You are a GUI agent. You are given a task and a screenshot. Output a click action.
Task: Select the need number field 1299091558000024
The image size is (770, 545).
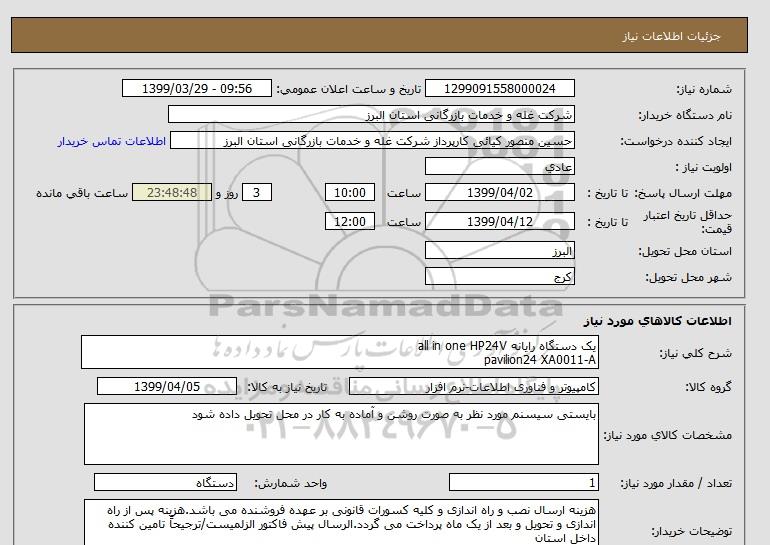coord(499,88)
